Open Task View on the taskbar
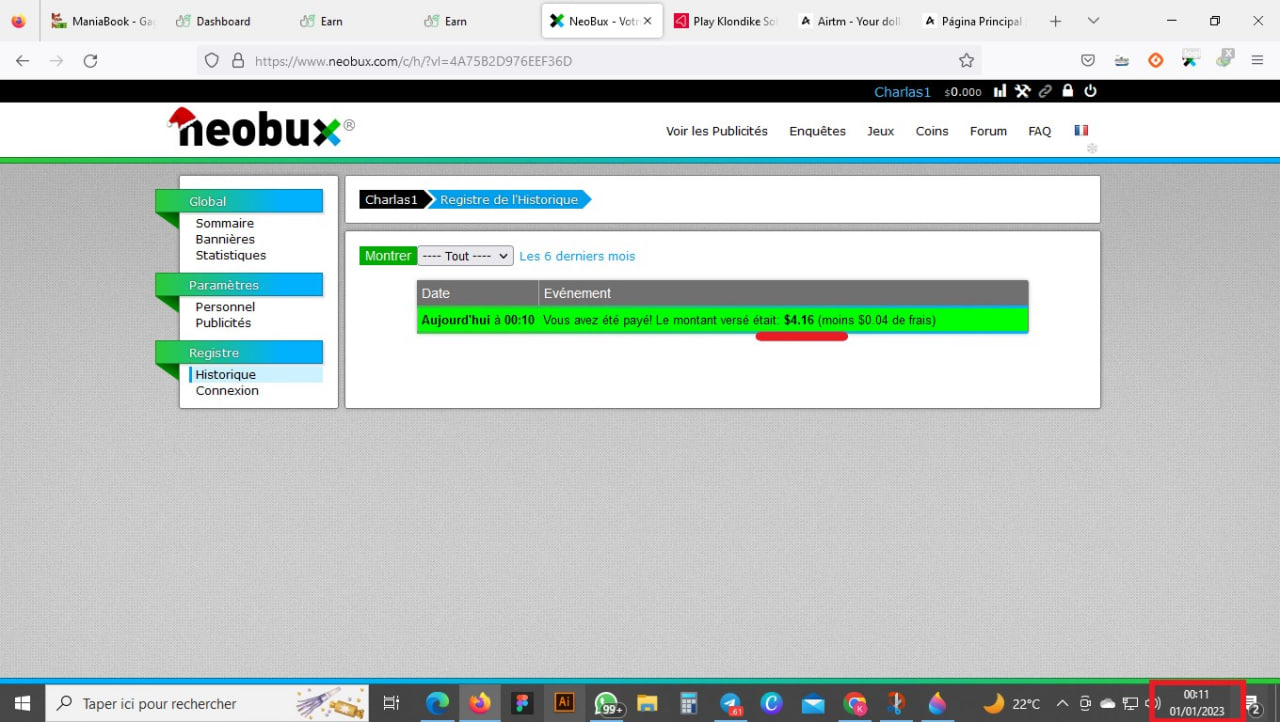Viewport: 1280px width, 722px height. click(x=392, y=703)
